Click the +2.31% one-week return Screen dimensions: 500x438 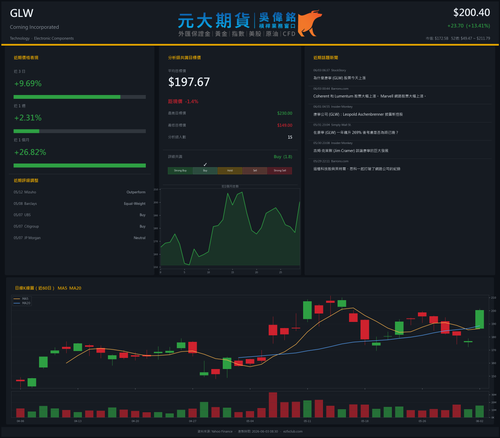tap(28, 118)
